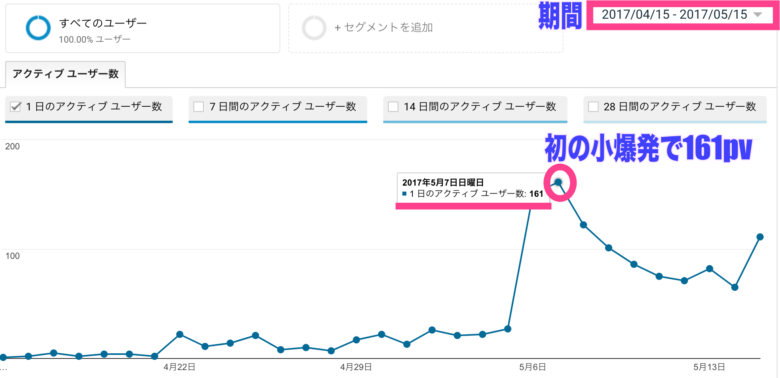Click the 4月29日 axis label
Viewport: 780px width, 378px height.
[356, 368]
